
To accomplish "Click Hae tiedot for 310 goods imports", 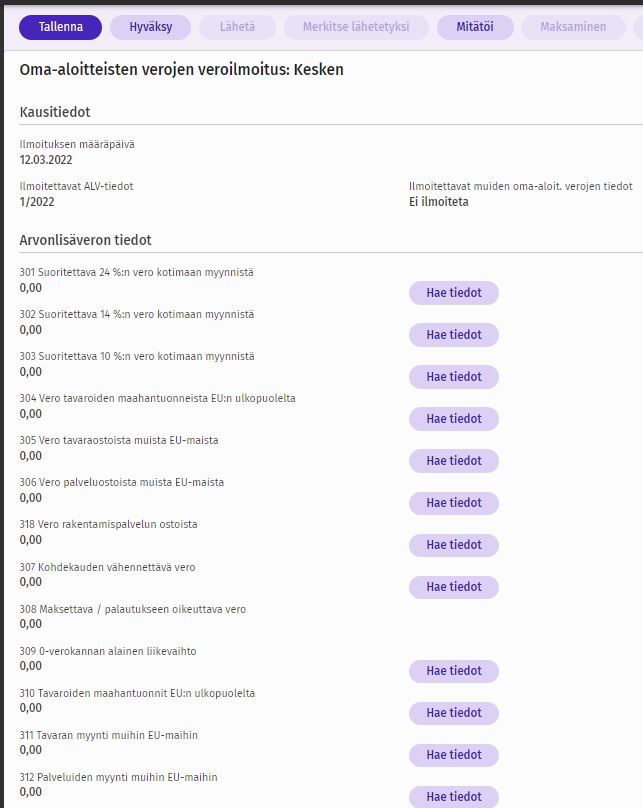I will click(454, 713).
